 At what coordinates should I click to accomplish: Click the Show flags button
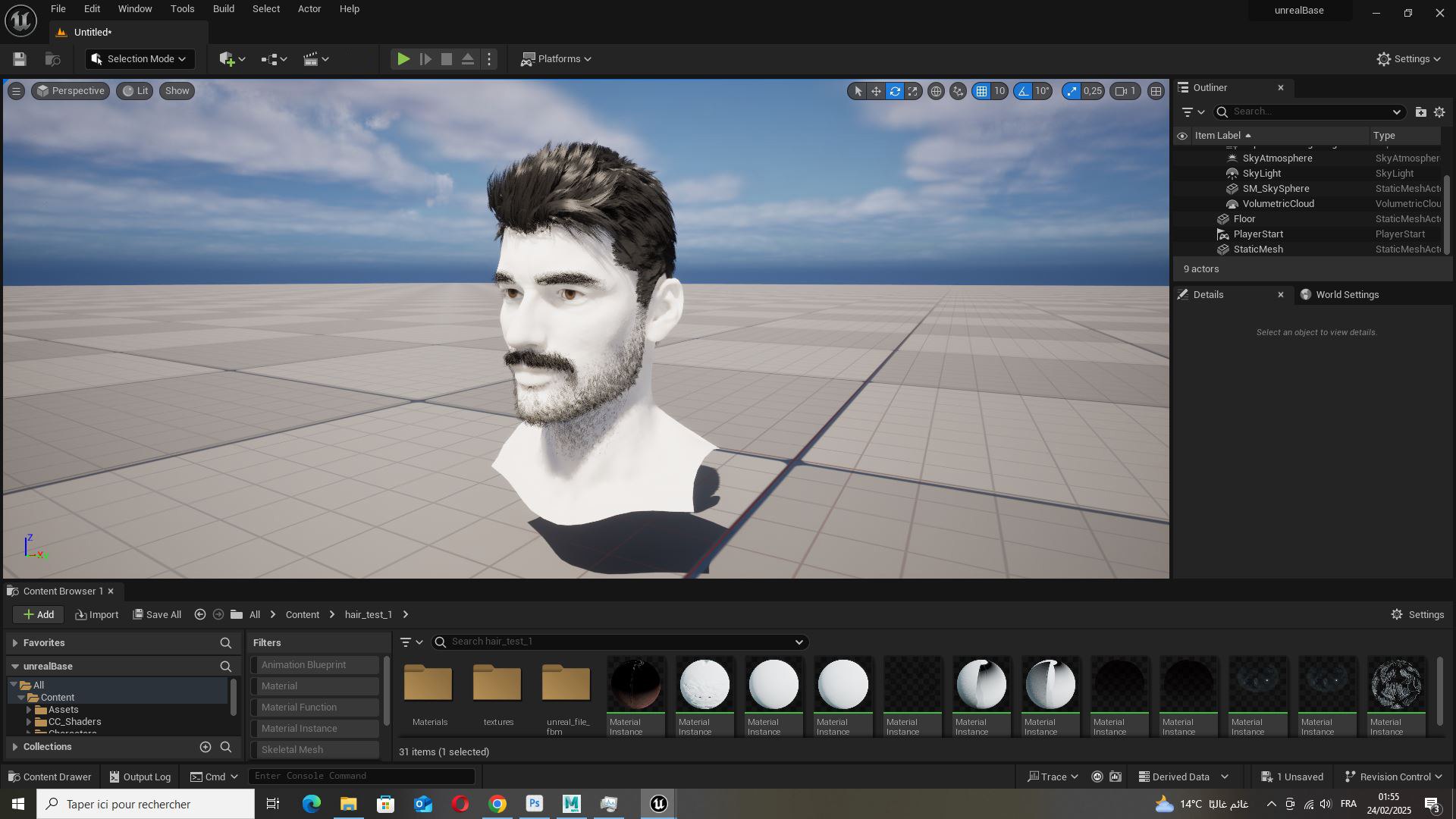tap(177, 91)
